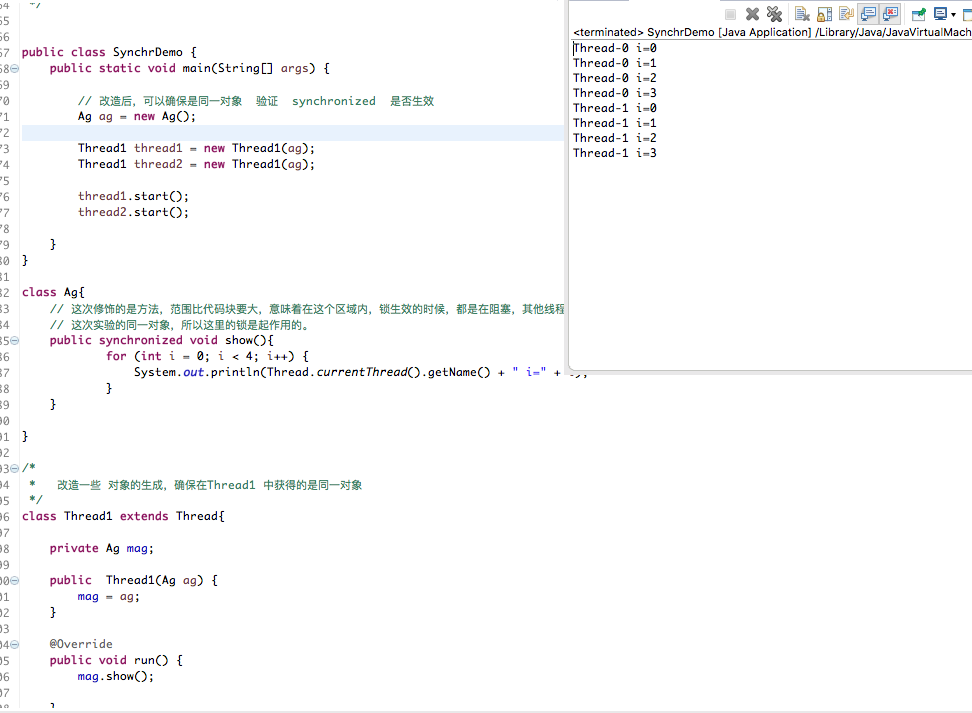Click the comment line mentioning Thread1 in the block comment
The height and width of the screenshot is (713, 972).
coord(196,485)
